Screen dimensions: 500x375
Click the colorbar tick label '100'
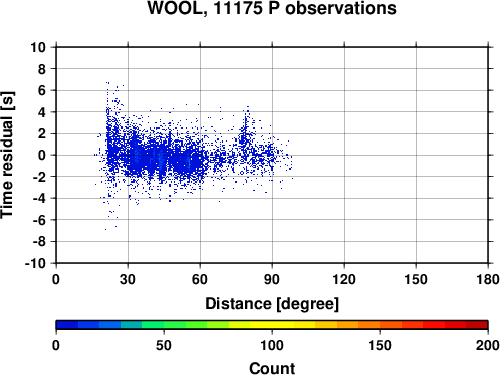pyautogui.click(x=272, y=345)
